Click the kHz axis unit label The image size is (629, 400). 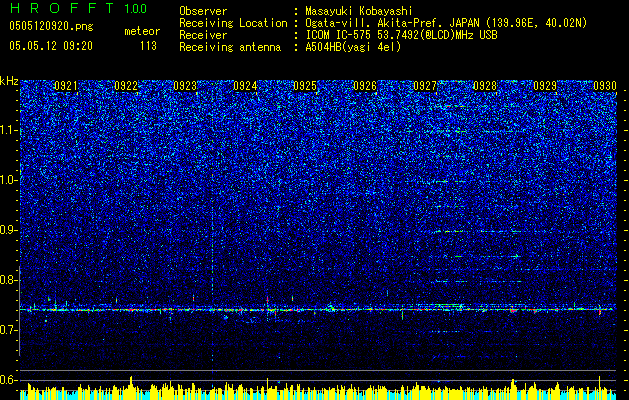click(9, 81)
